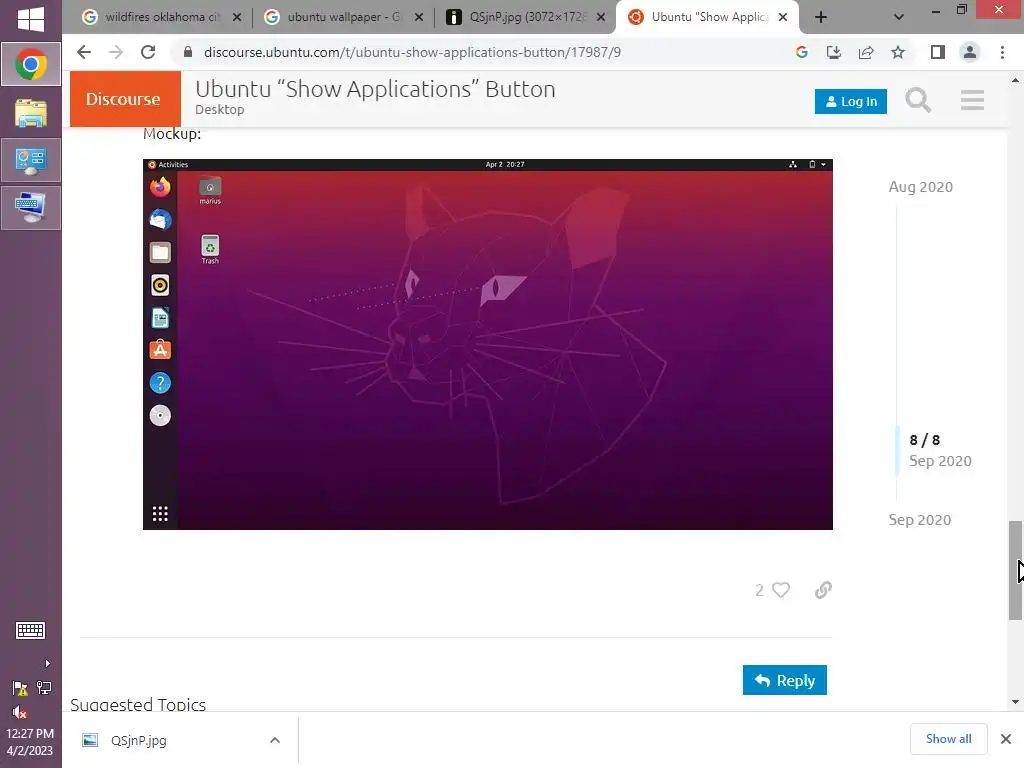Screen dimensions: 1024x768
Task: Open the Ubuntu desktop mockup image
Action: (x=488, y=344)
